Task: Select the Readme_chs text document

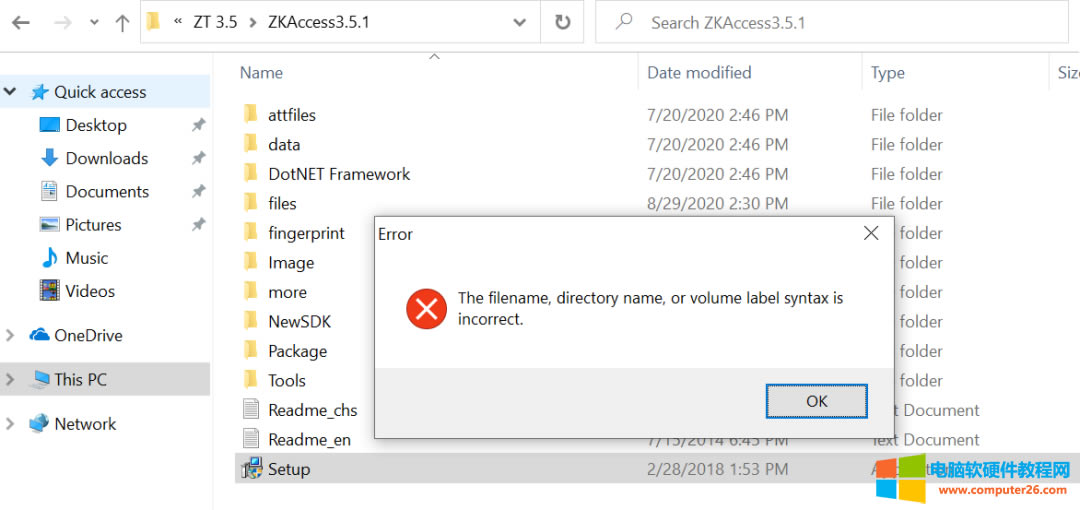Action: point(312,410)
